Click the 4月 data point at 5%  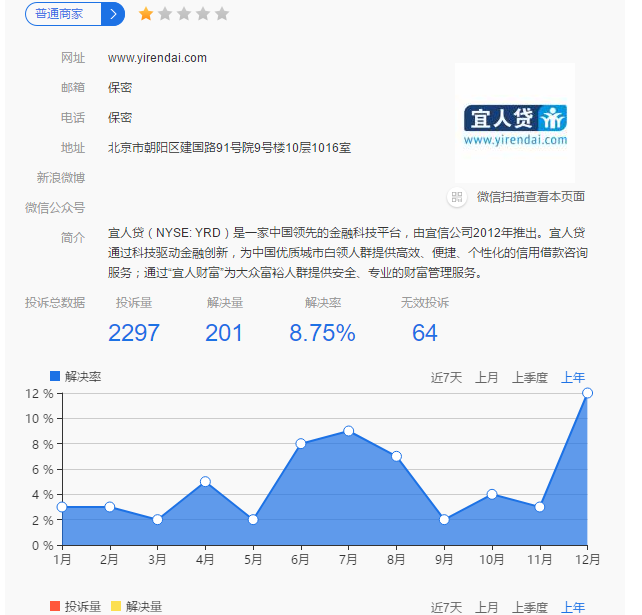click(205, 482)
